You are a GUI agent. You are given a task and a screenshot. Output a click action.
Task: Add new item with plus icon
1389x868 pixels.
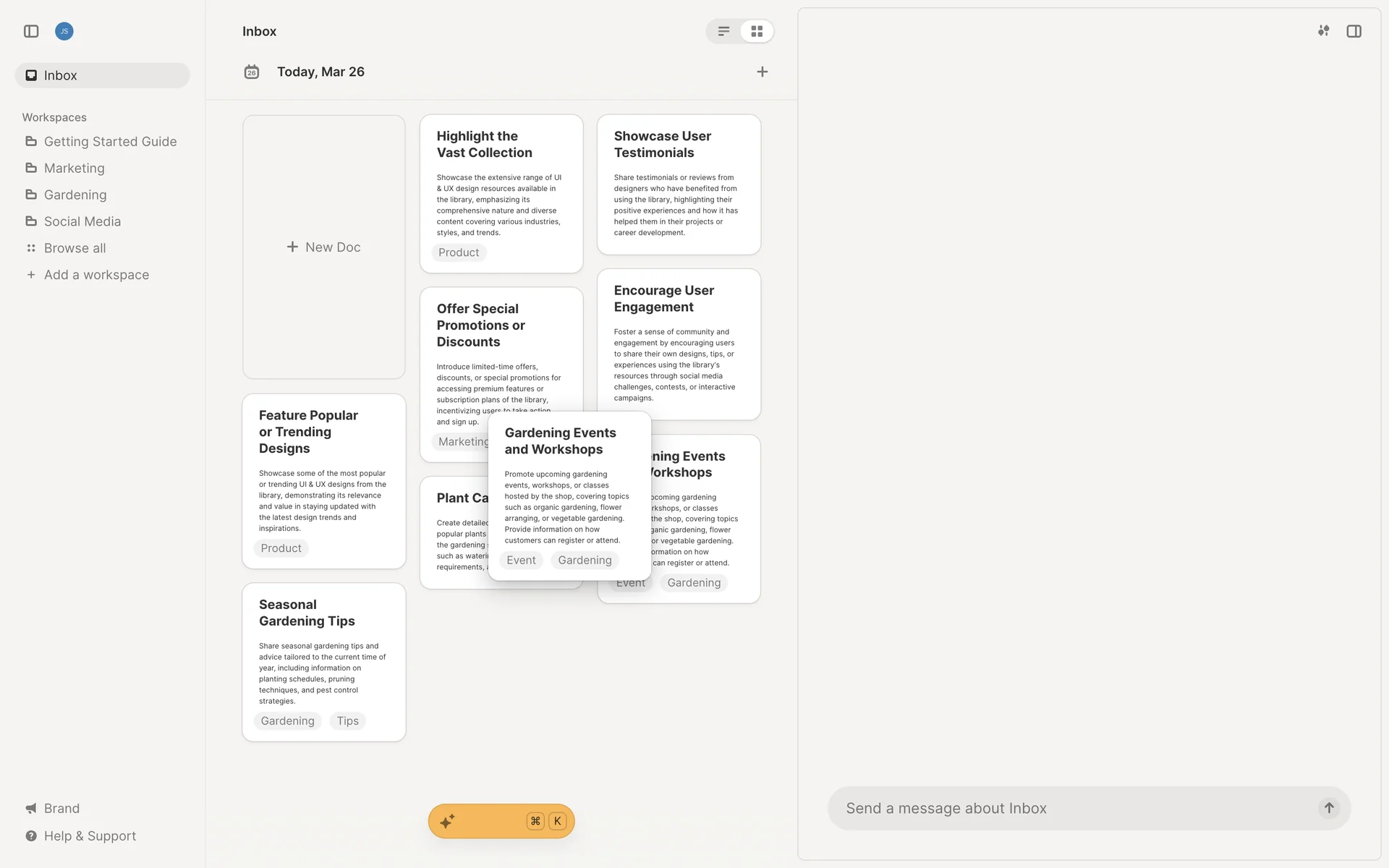click(x=762, y=72)
